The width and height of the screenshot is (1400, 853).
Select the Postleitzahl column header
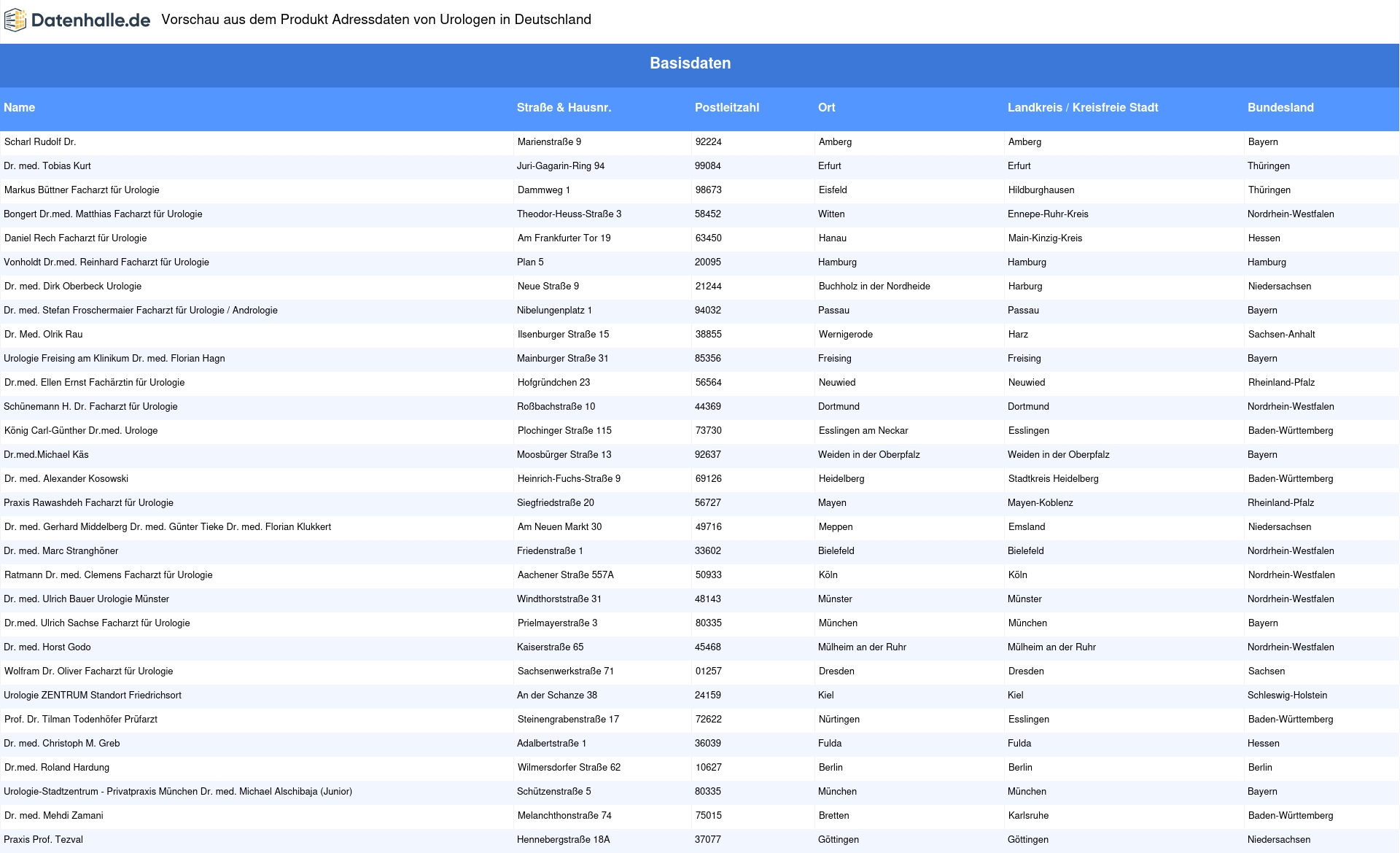(727, 107)
